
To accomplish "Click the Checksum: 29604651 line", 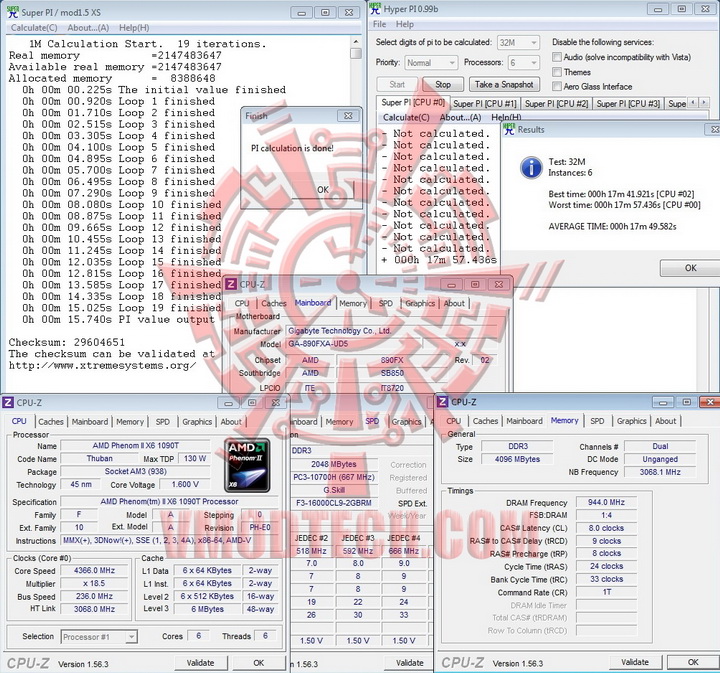I will (x=67, y=342).
